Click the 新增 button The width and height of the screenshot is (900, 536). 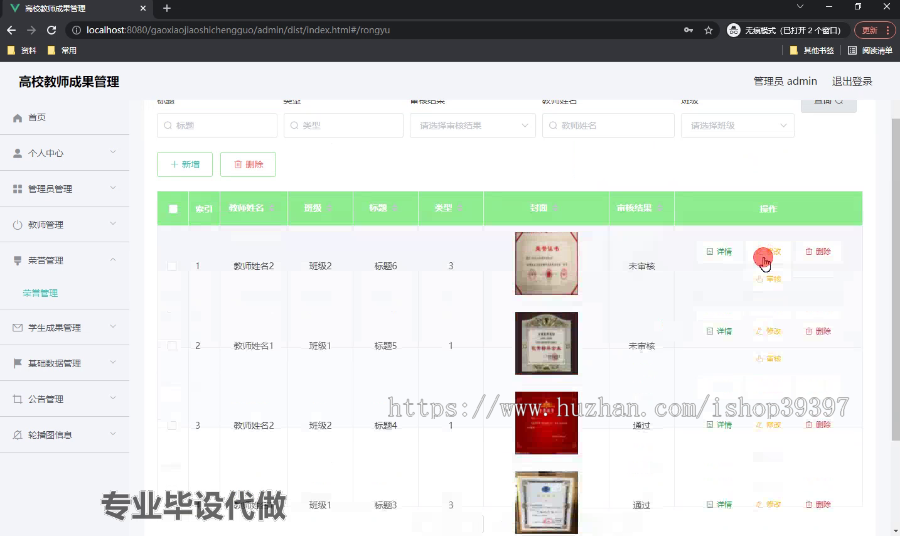point(185,164)
